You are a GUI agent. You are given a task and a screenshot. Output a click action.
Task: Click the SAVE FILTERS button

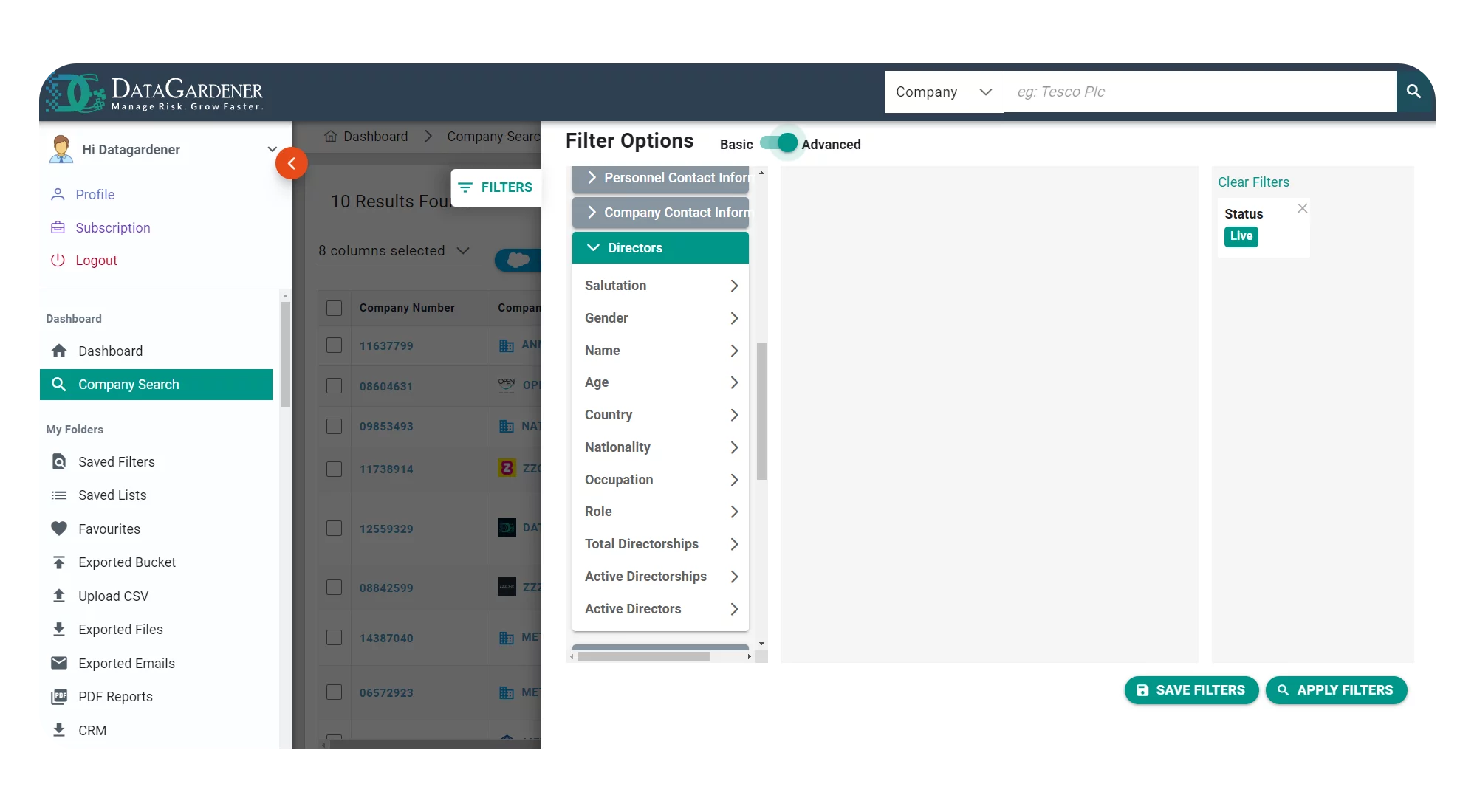pyautogui.click(x=1191, y=690)
